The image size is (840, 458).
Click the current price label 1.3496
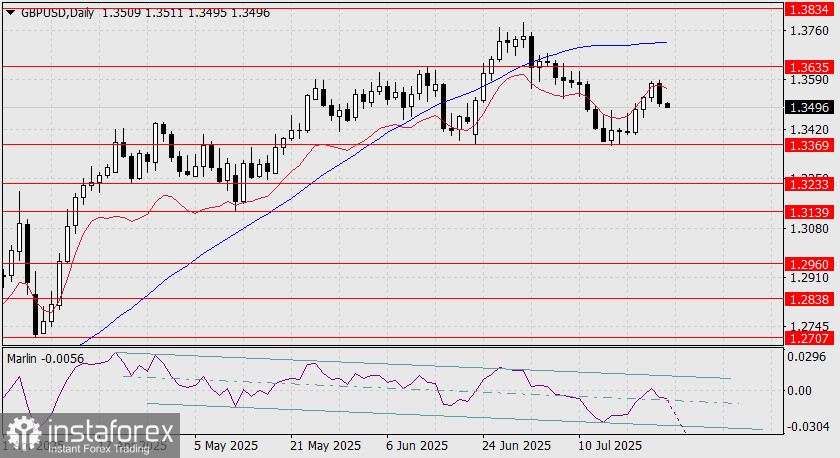pyautogui.click(x=809, y=108)
